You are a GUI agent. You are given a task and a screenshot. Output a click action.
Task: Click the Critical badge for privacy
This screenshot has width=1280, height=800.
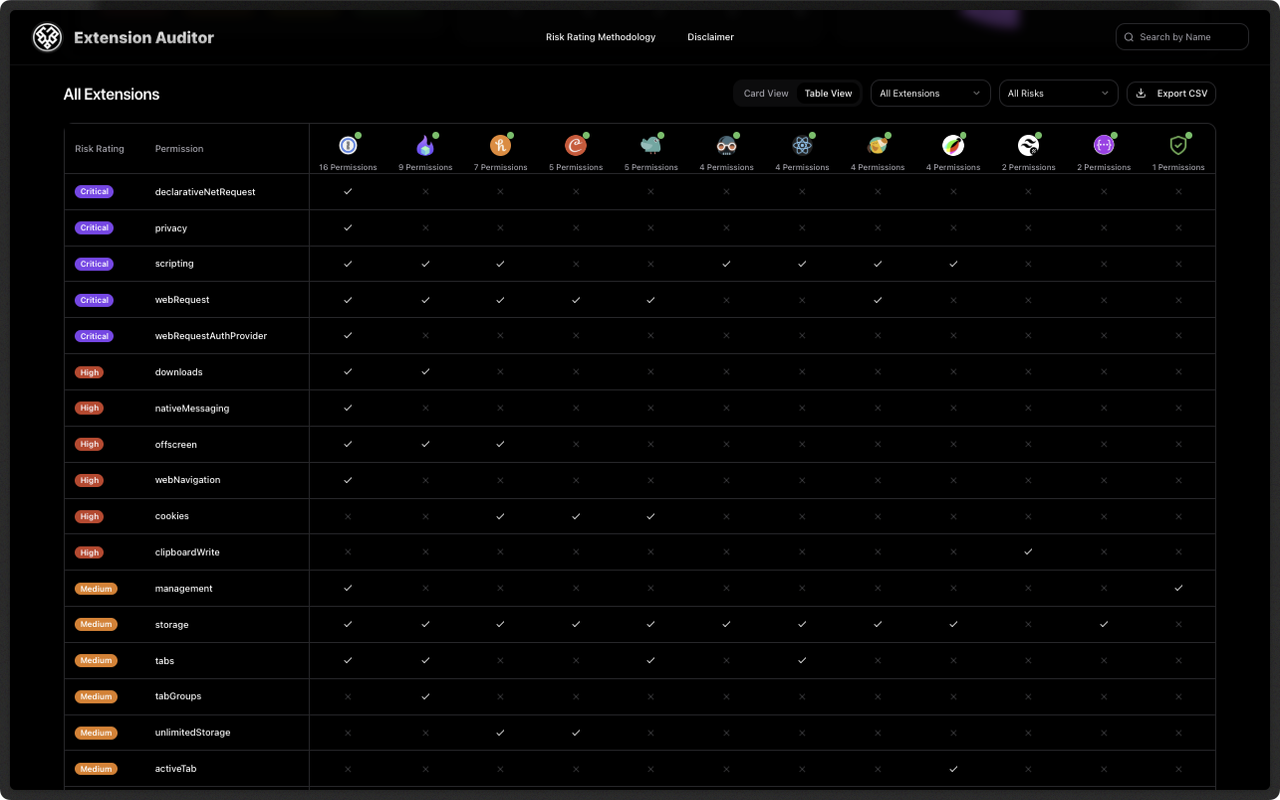point(94,227)
